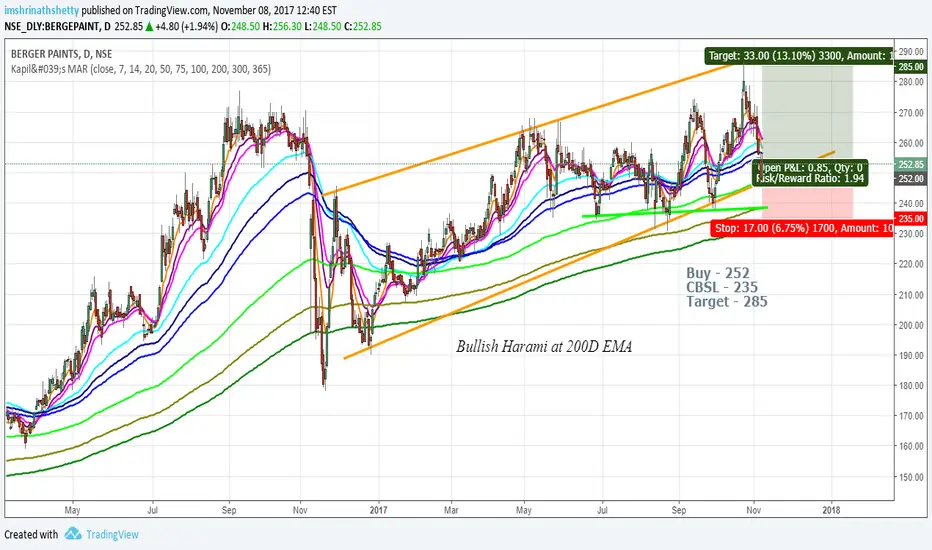This screenshot has width=932, height=550.
Task: Click the 285.00 target price tag
Action: tap(910, 67)
